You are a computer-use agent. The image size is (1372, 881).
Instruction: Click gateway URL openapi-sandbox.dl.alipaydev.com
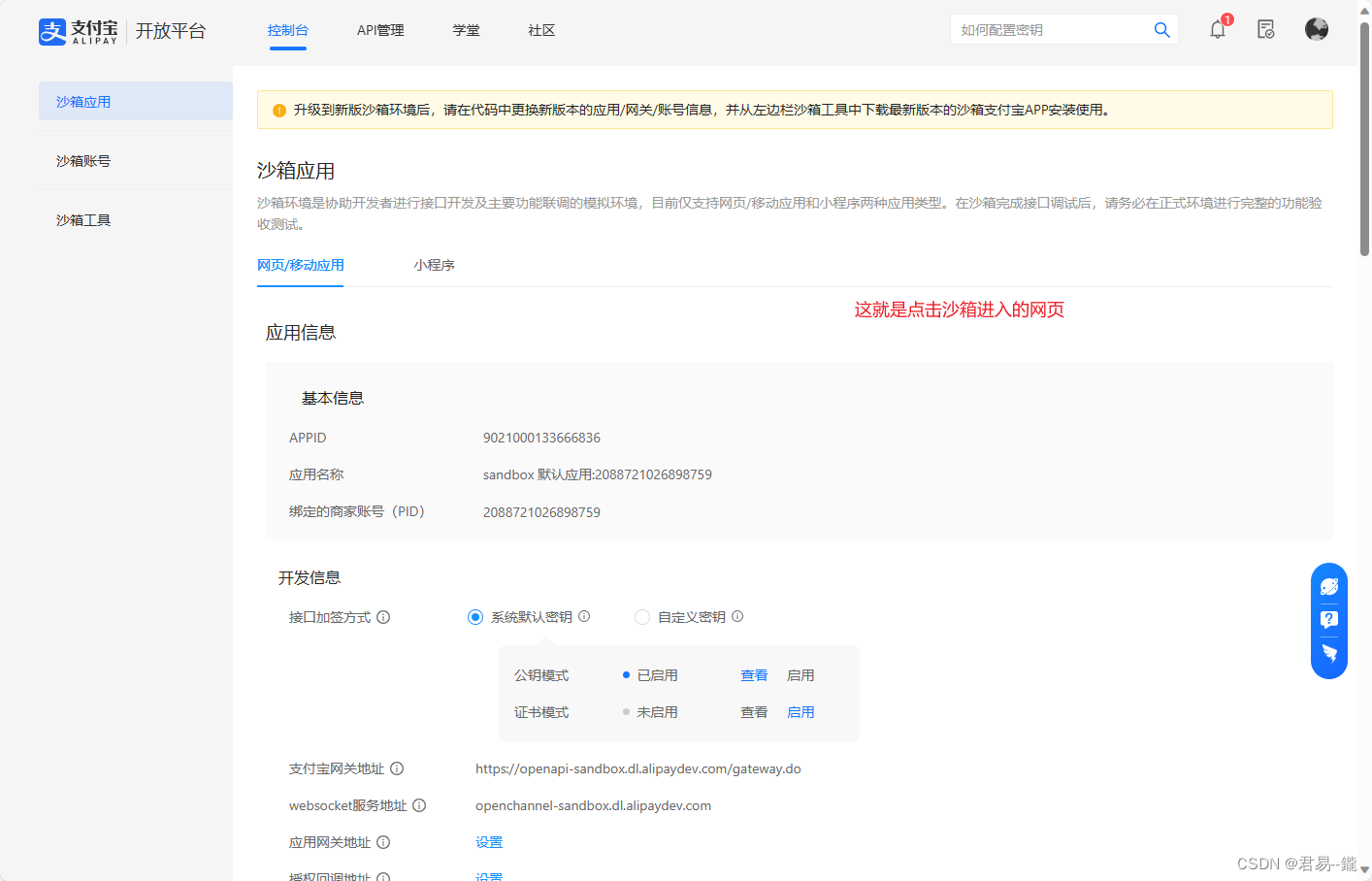tap(638, 768)
